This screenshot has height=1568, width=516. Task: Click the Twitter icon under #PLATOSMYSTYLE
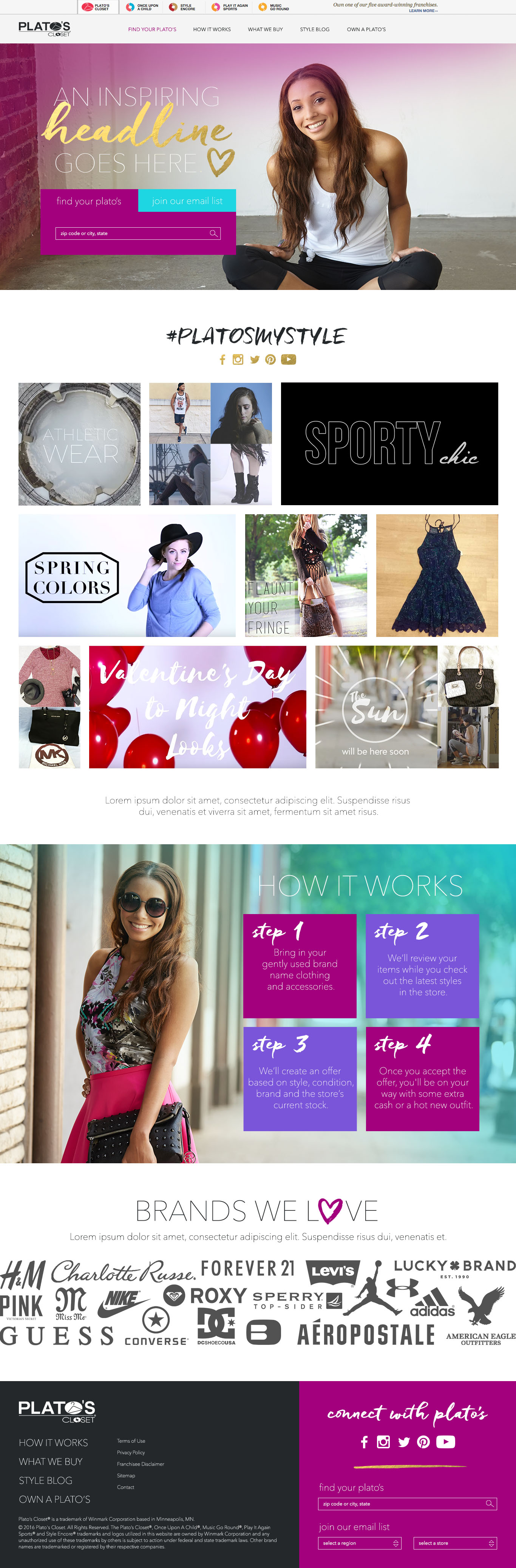[255, 360]
